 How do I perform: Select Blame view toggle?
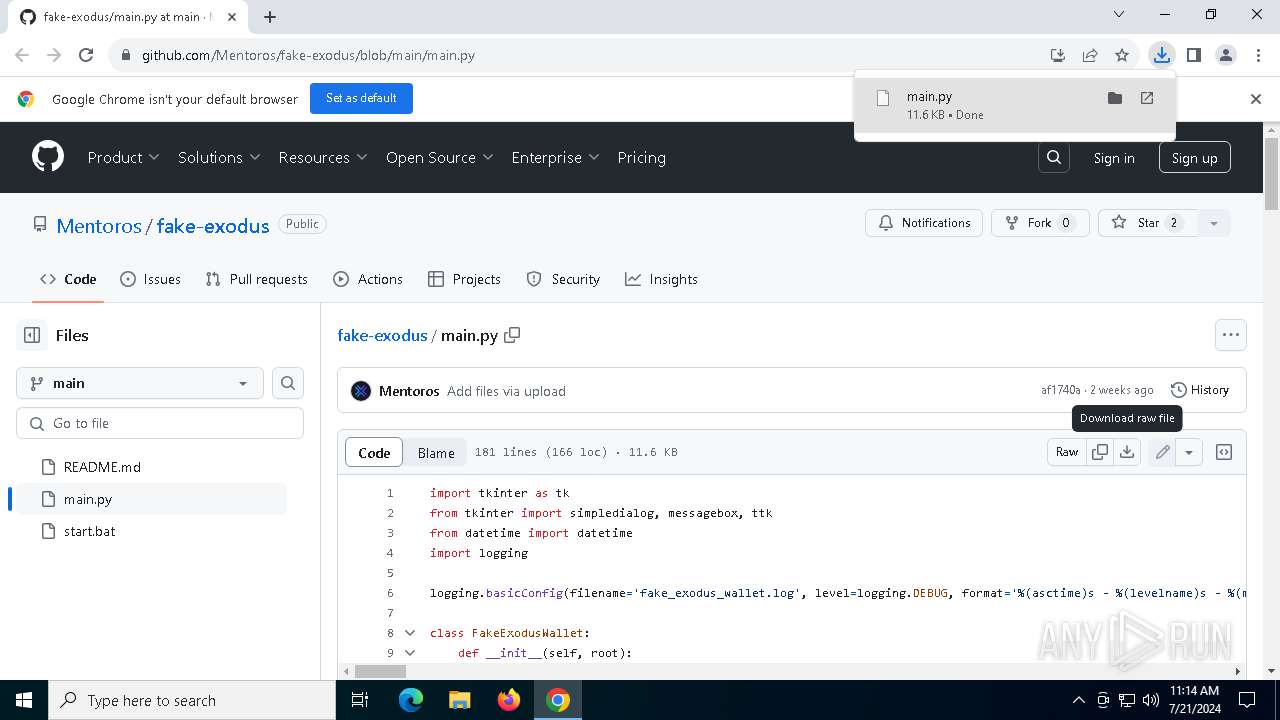436,453
